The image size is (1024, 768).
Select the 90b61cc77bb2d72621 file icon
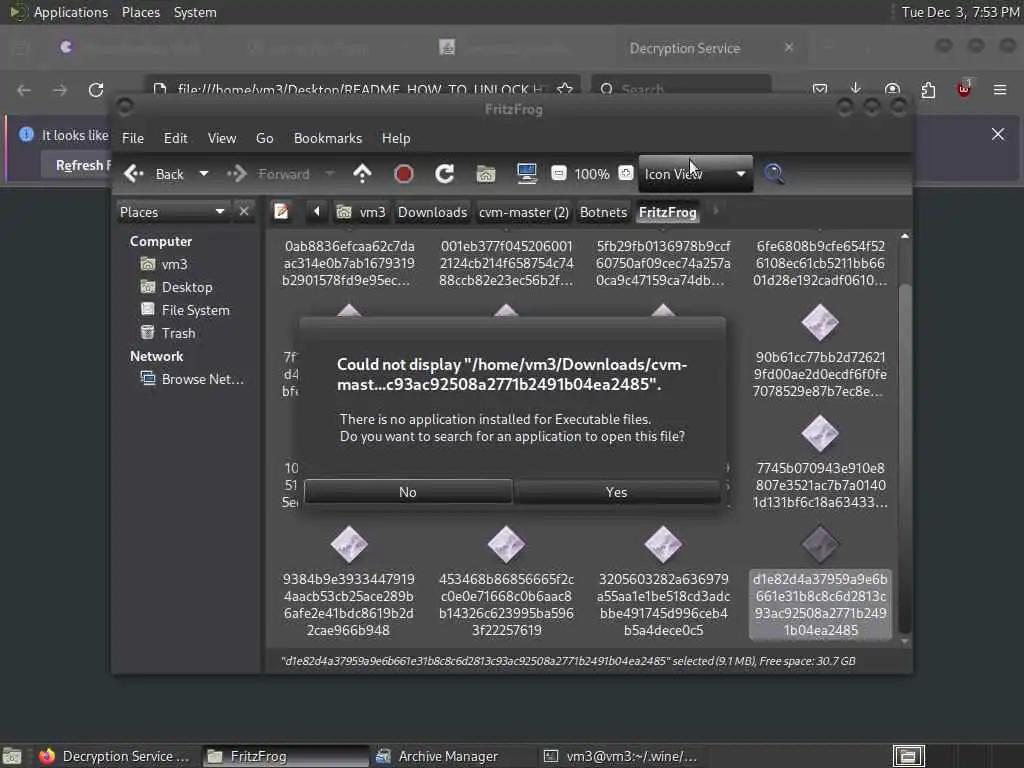(x=820, y=323)
